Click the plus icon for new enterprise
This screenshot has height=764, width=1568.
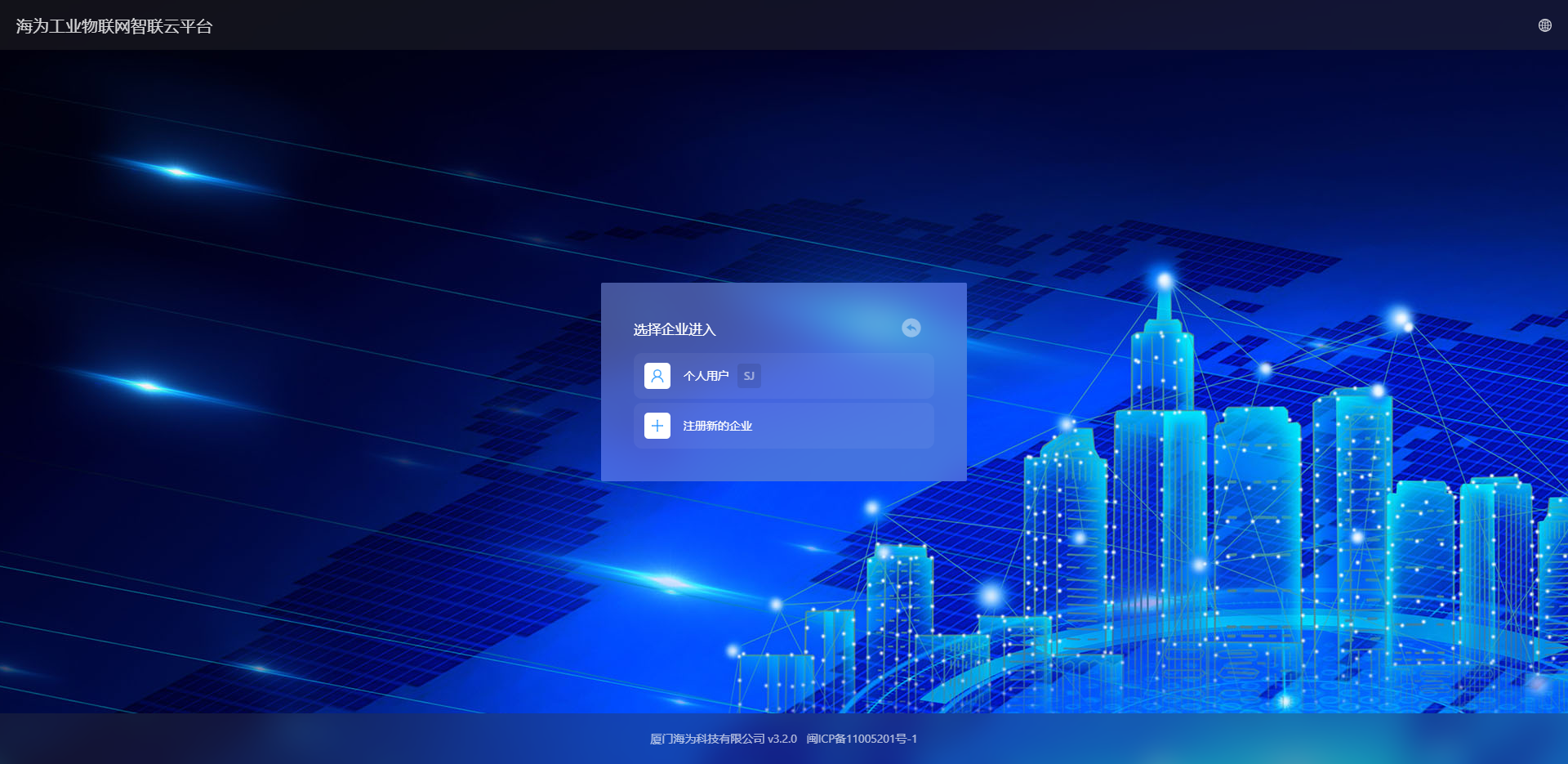tap(657, 426)
